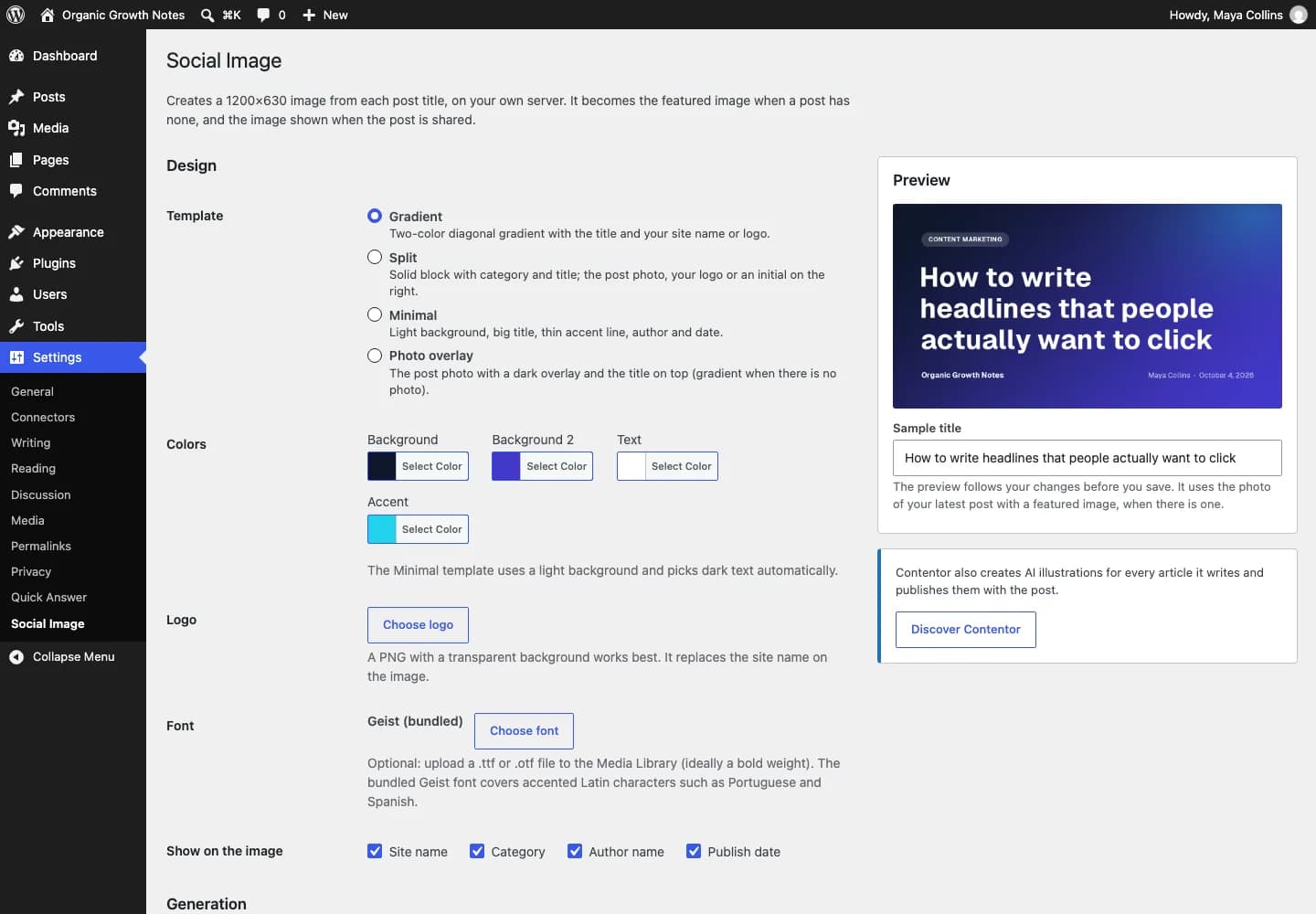The width and height of the screenshot is (1316, 914).
Task: Click the Plugins plug icon
Action: pos(16,263)
